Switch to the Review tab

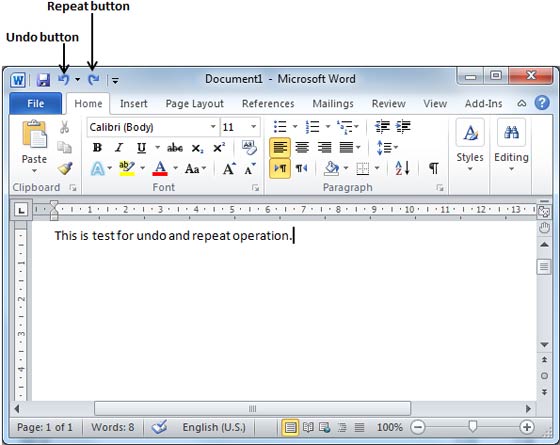click(389, 104)
